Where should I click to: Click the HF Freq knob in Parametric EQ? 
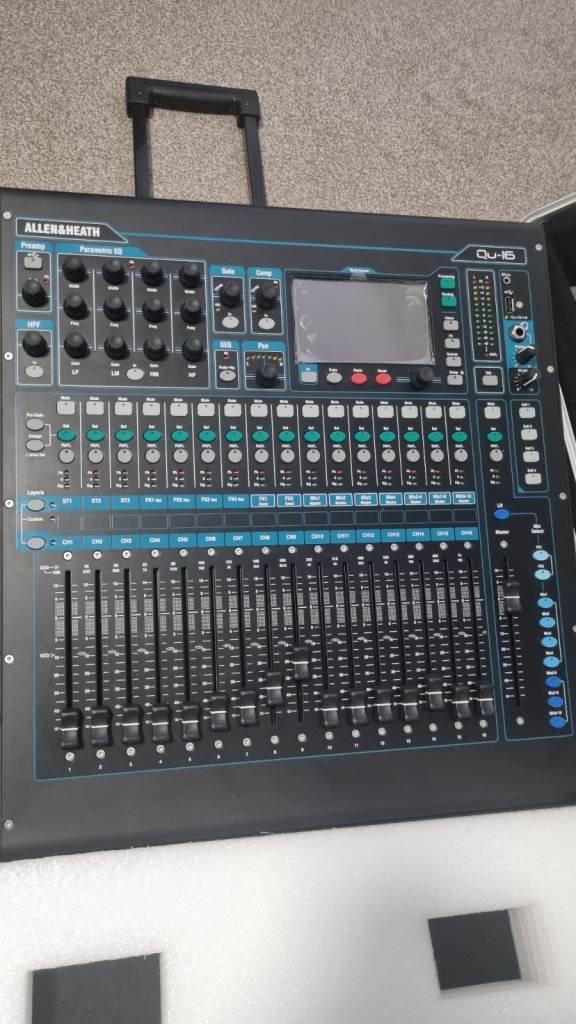[191, 312]
